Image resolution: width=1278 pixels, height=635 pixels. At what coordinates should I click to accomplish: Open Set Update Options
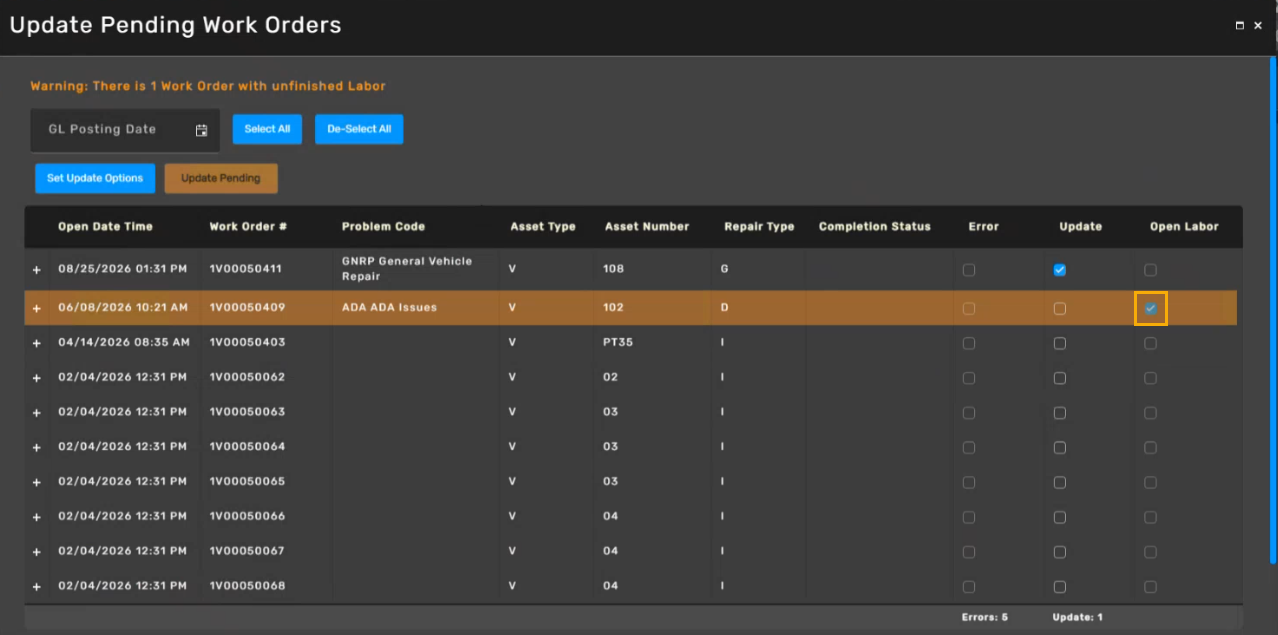coord(95,178)
